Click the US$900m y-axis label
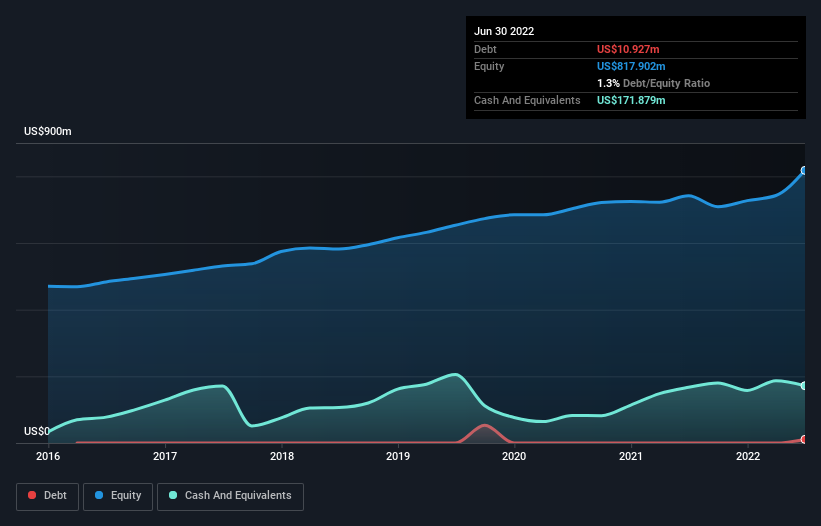This screenshot has width=821, height=526. (48, 131)
